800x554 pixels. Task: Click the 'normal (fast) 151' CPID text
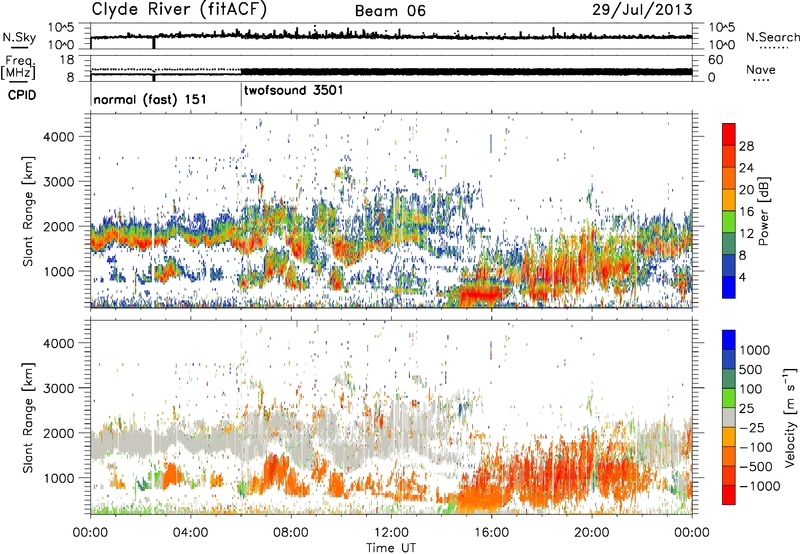coord(150,99)
